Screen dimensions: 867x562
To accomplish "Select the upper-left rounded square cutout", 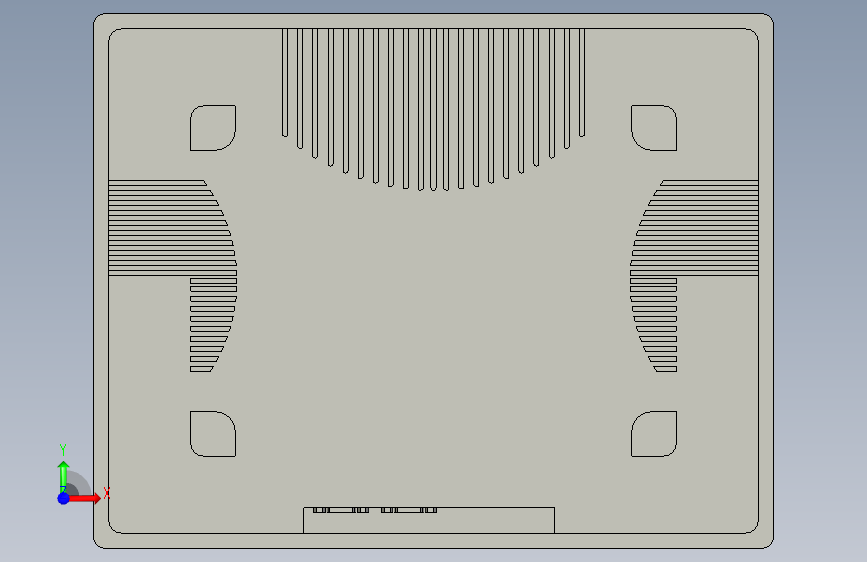I will [213, 128].
